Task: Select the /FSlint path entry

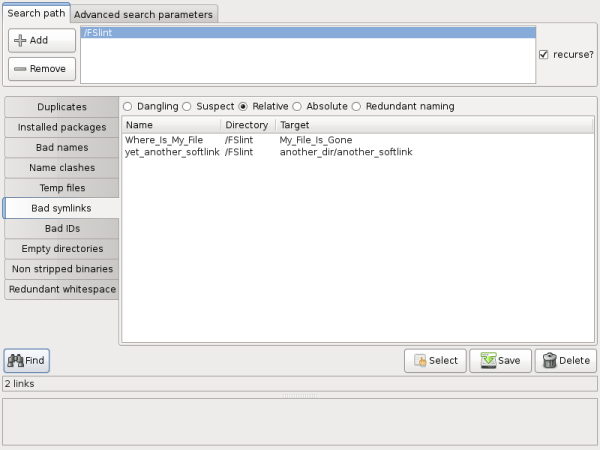Action: tap(305, 33)
